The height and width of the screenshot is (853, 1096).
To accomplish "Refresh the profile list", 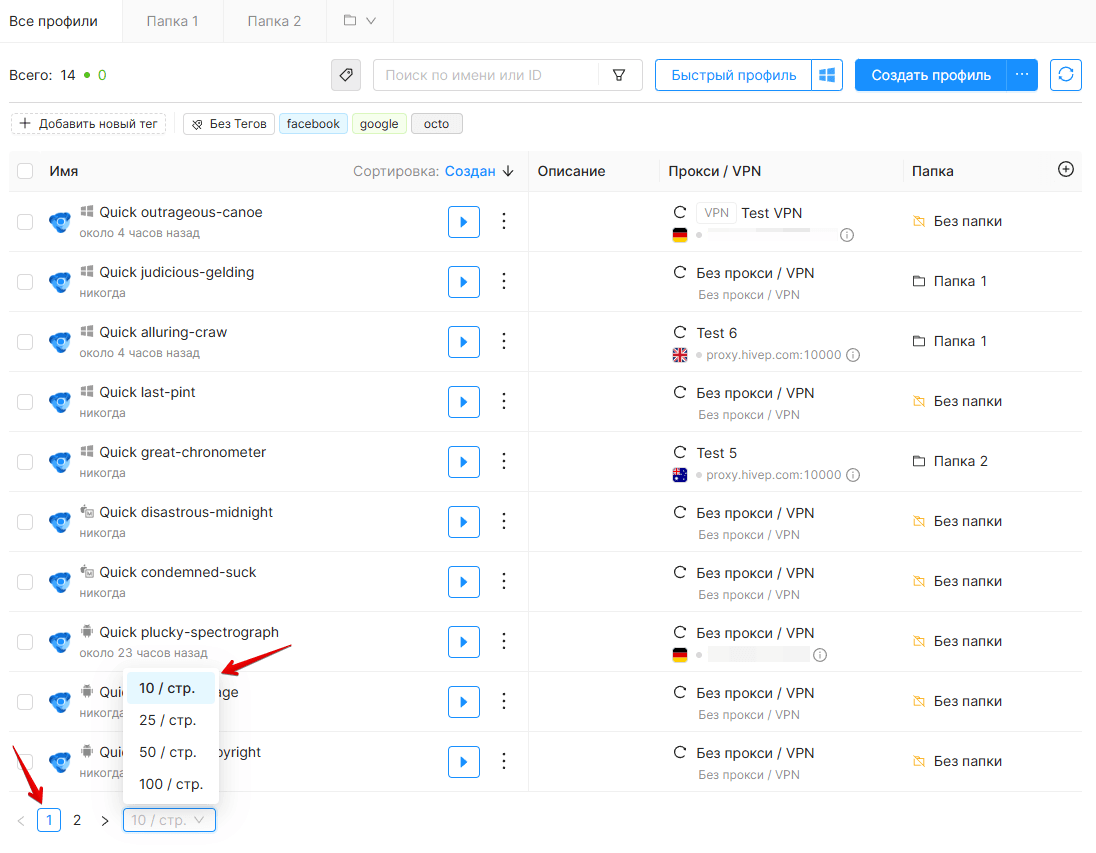I will pyautogui.click(x=1065, y=75).
